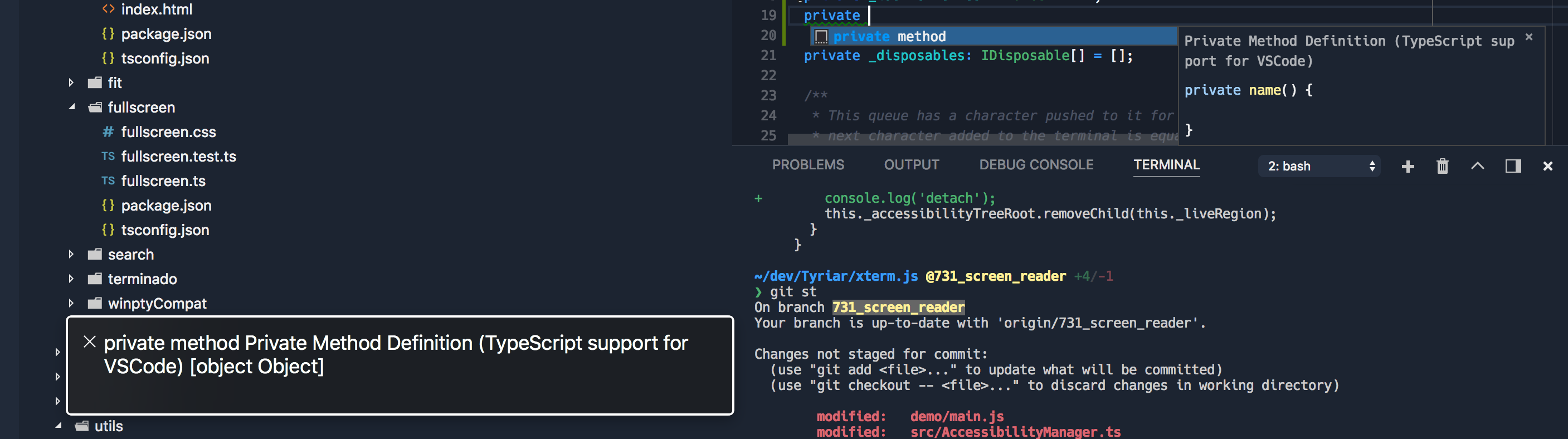The height and width of the screenshot is (439, 1568).
Task: Toggle split editor layout panel icon
Action: (x=1513, y=165)
